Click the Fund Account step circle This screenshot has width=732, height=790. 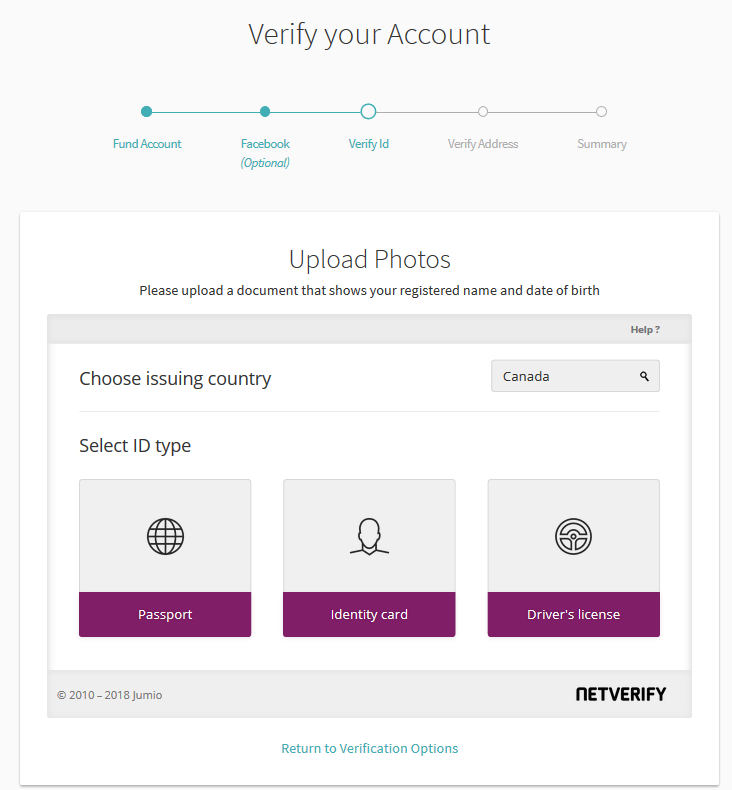tap(147, 111)
